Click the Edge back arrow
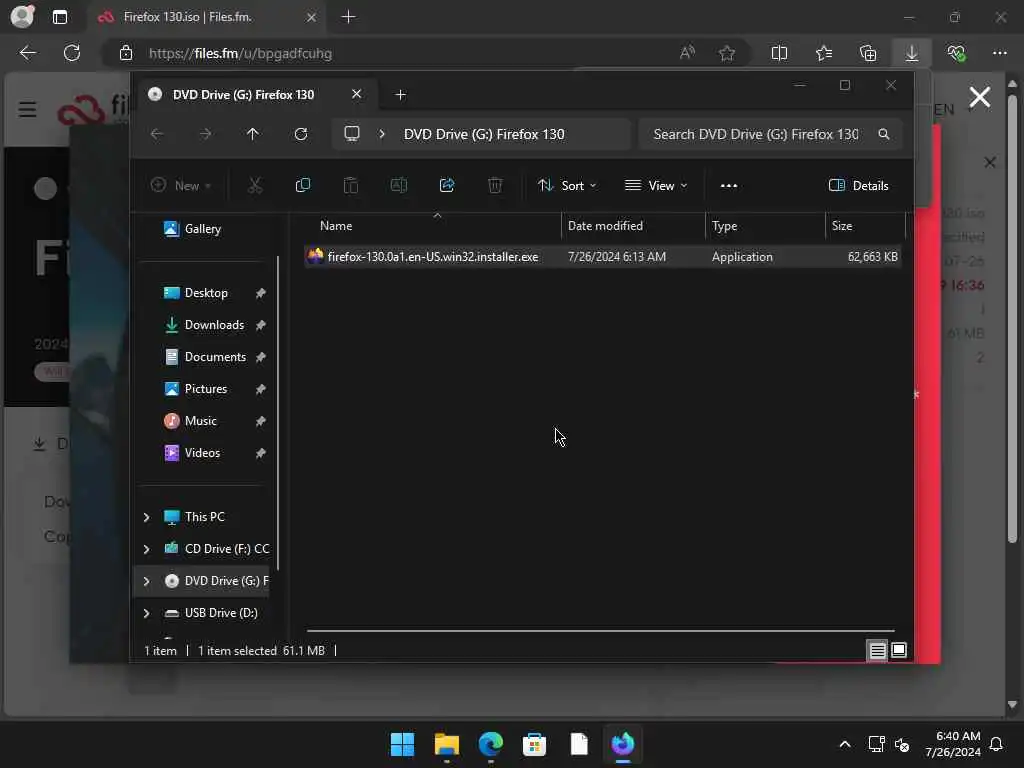The height and width of the screenshot is (768, 1024). pos(27,53)
